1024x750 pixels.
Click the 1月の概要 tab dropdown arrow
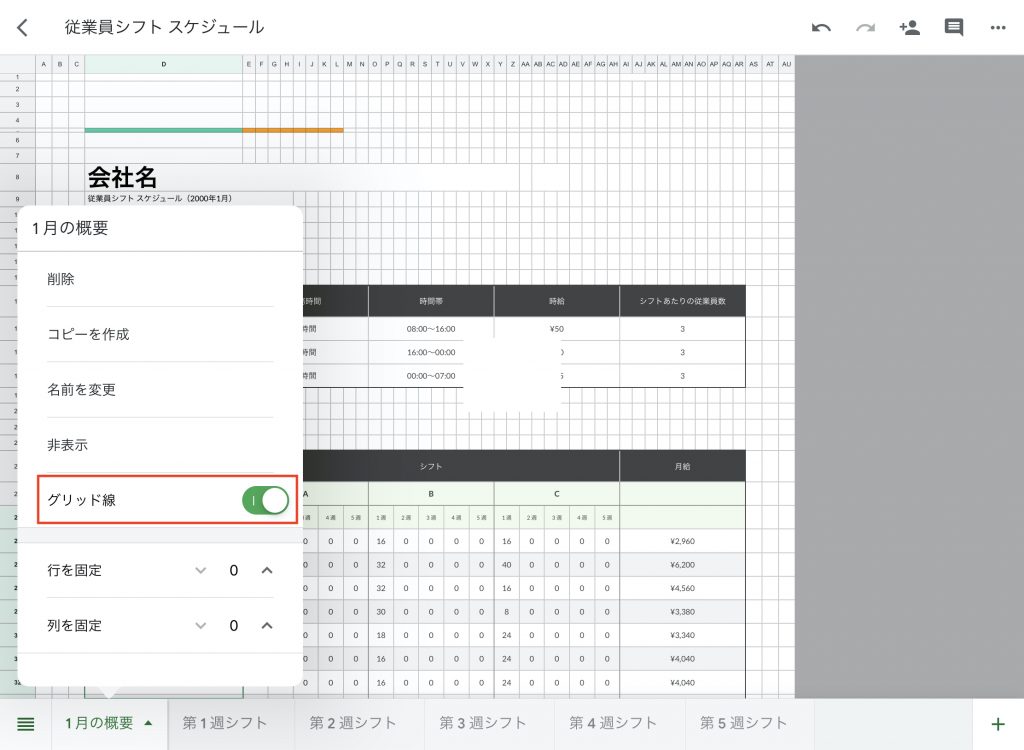tap(149, 723)
